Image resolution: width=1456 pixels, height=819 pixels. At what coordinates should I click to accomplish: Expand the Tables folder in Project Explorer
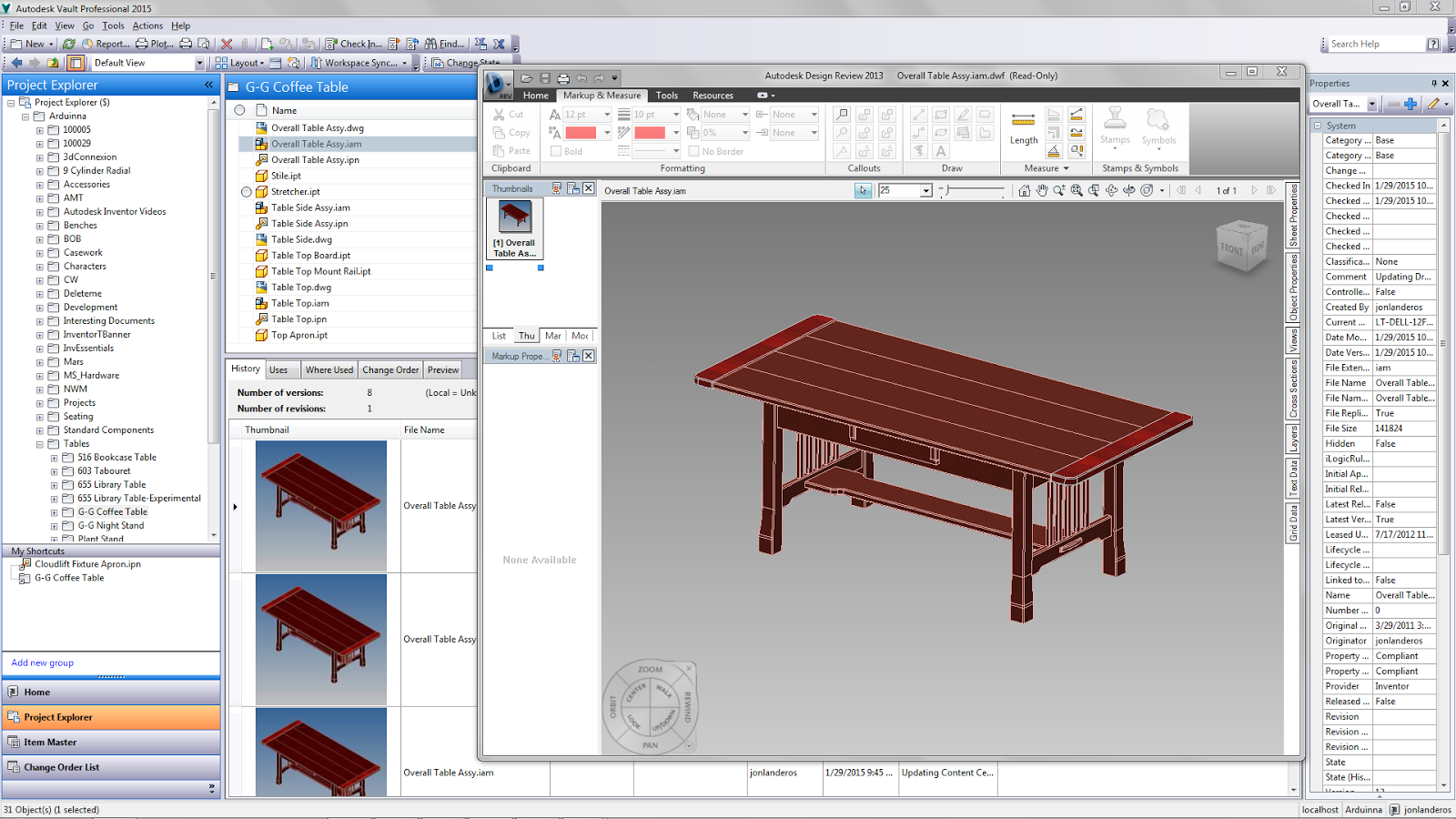pos(40,443)
